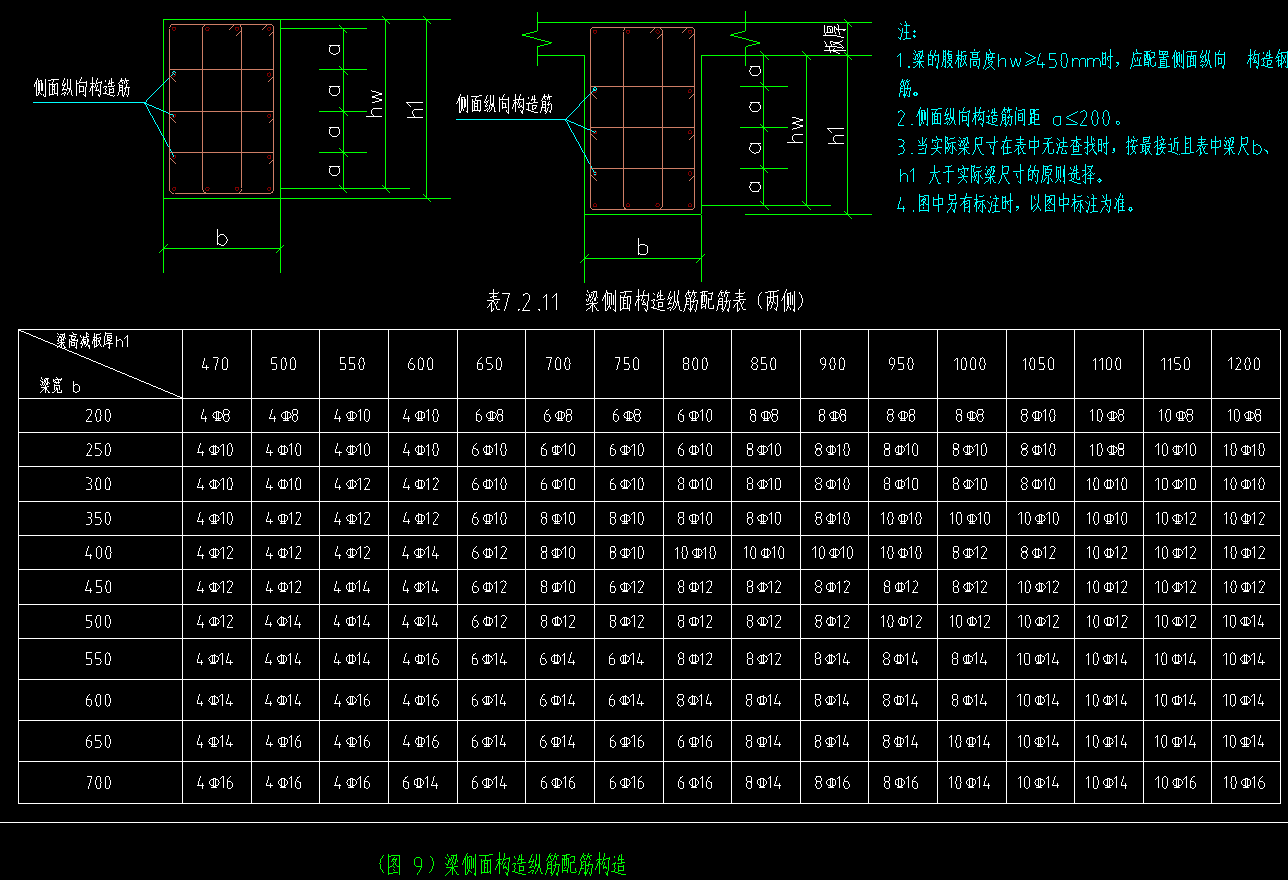
Task: Select header label 梁高或板厚h1 in table corner
Action: [x=93, y=342]
